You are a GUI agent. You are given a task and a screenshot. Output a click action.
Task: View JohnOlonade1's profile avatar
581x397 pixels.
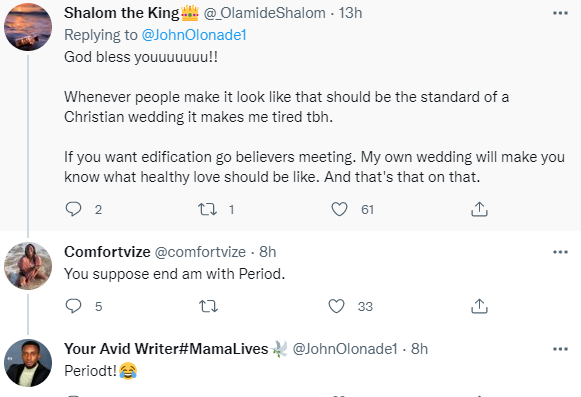tap(28, 363)
